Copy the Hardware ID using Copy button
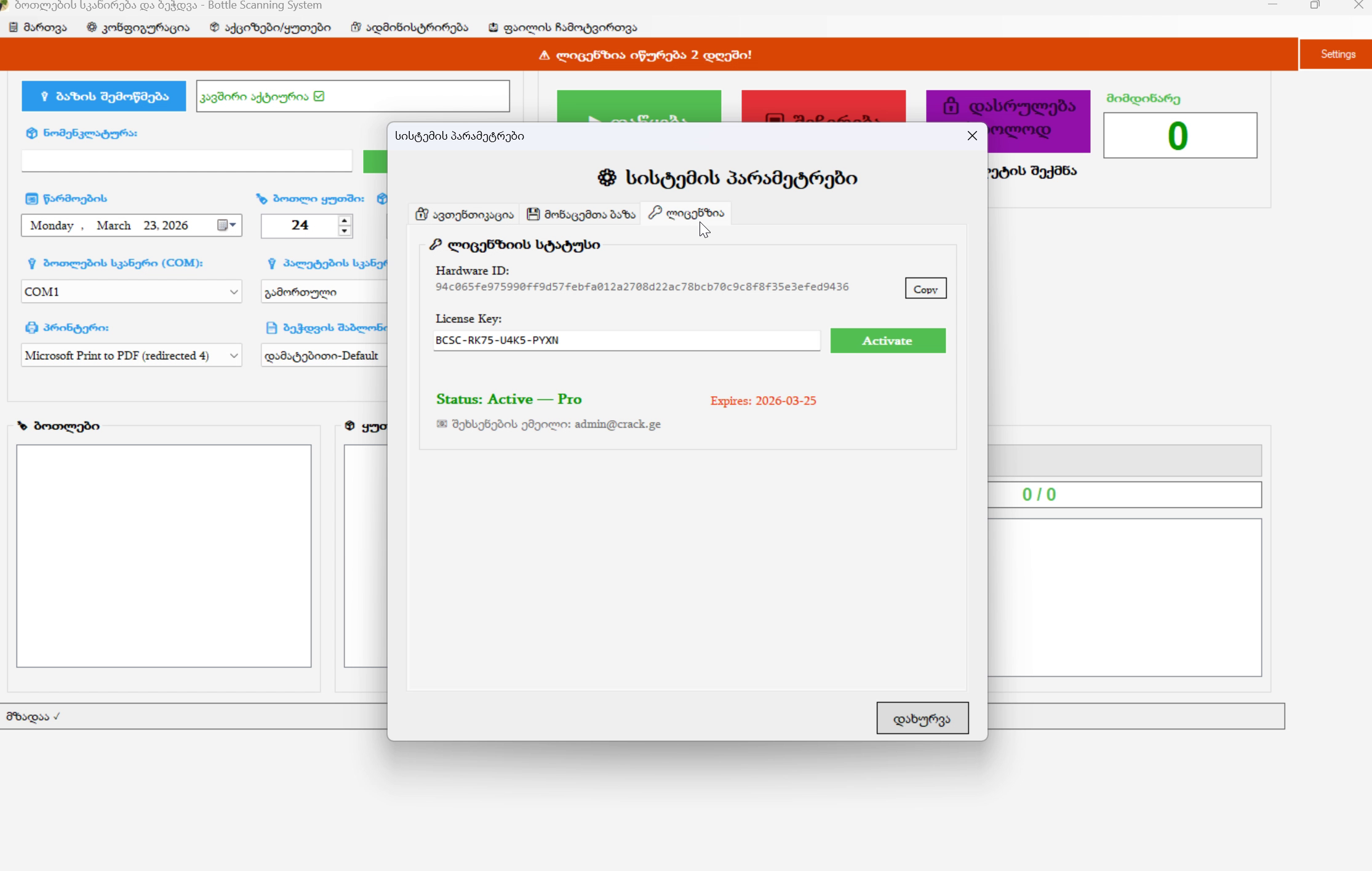This screenshot has width=1372, height=871. pyautogui.click(x=925, y=288)
